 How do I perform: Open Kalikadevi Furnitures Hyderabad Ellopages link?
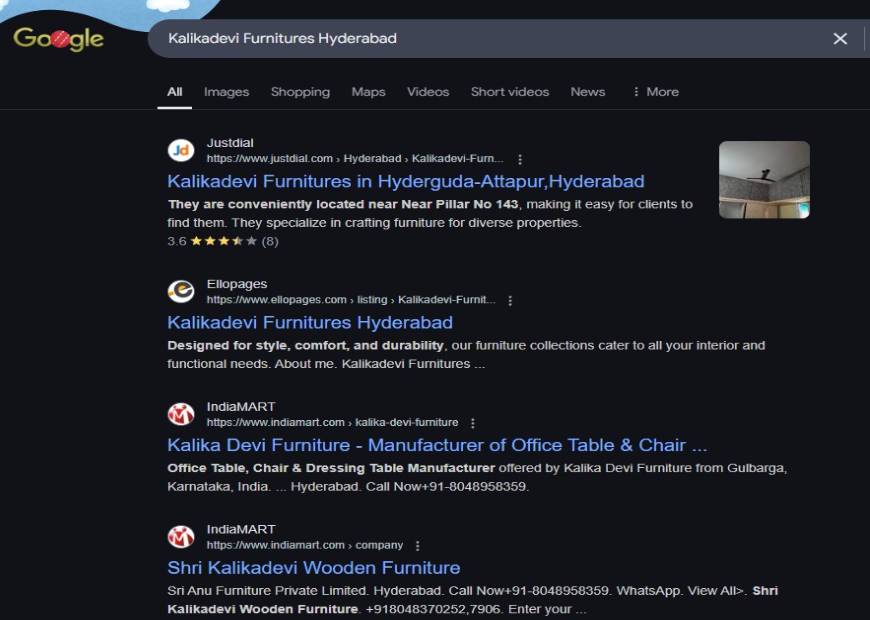coord(310,322)
